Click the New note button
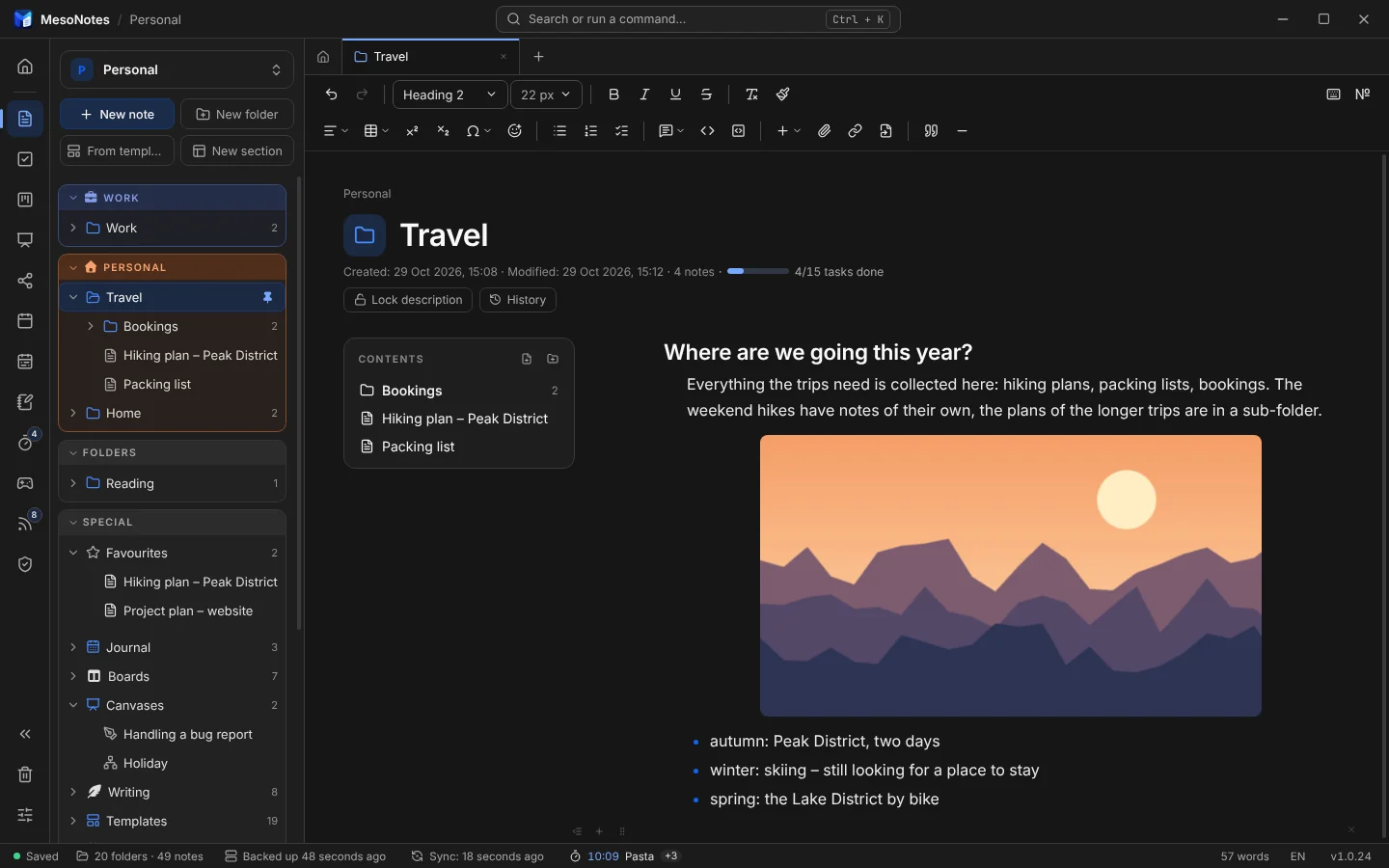Image resolution: width=1389 pixels, height=868 pixels. point(117,114)
